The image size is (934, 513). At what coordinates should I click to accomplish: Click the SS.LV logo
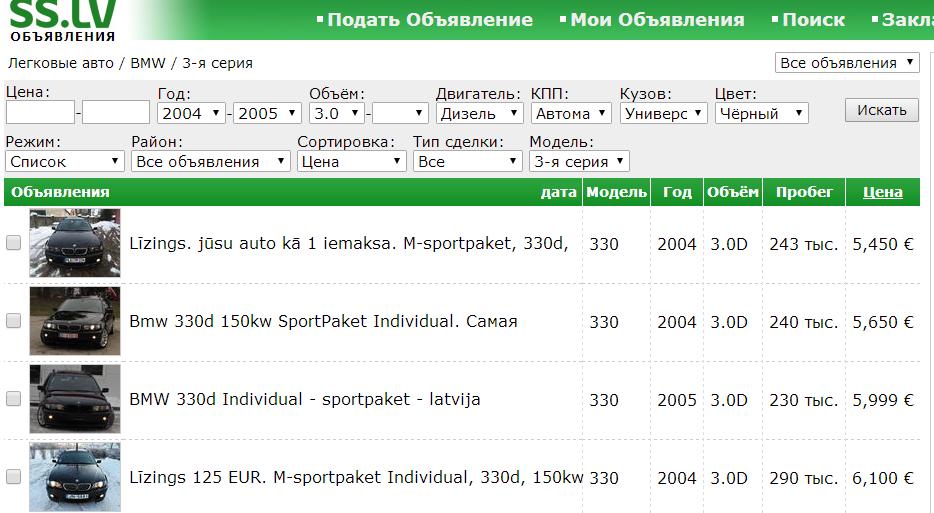62,20
